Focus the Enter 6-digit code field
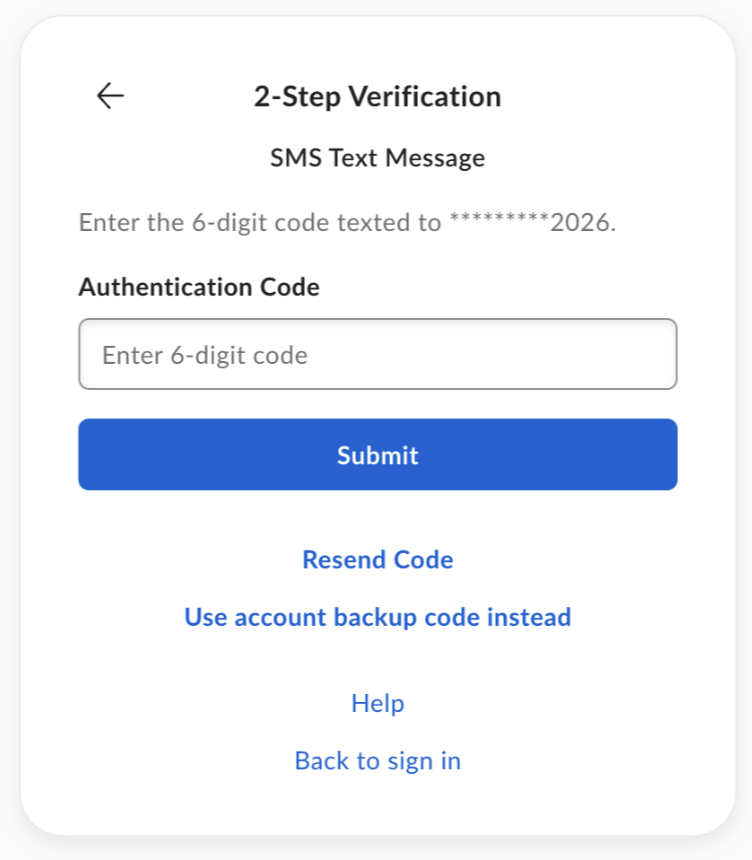 coord(377,354)
